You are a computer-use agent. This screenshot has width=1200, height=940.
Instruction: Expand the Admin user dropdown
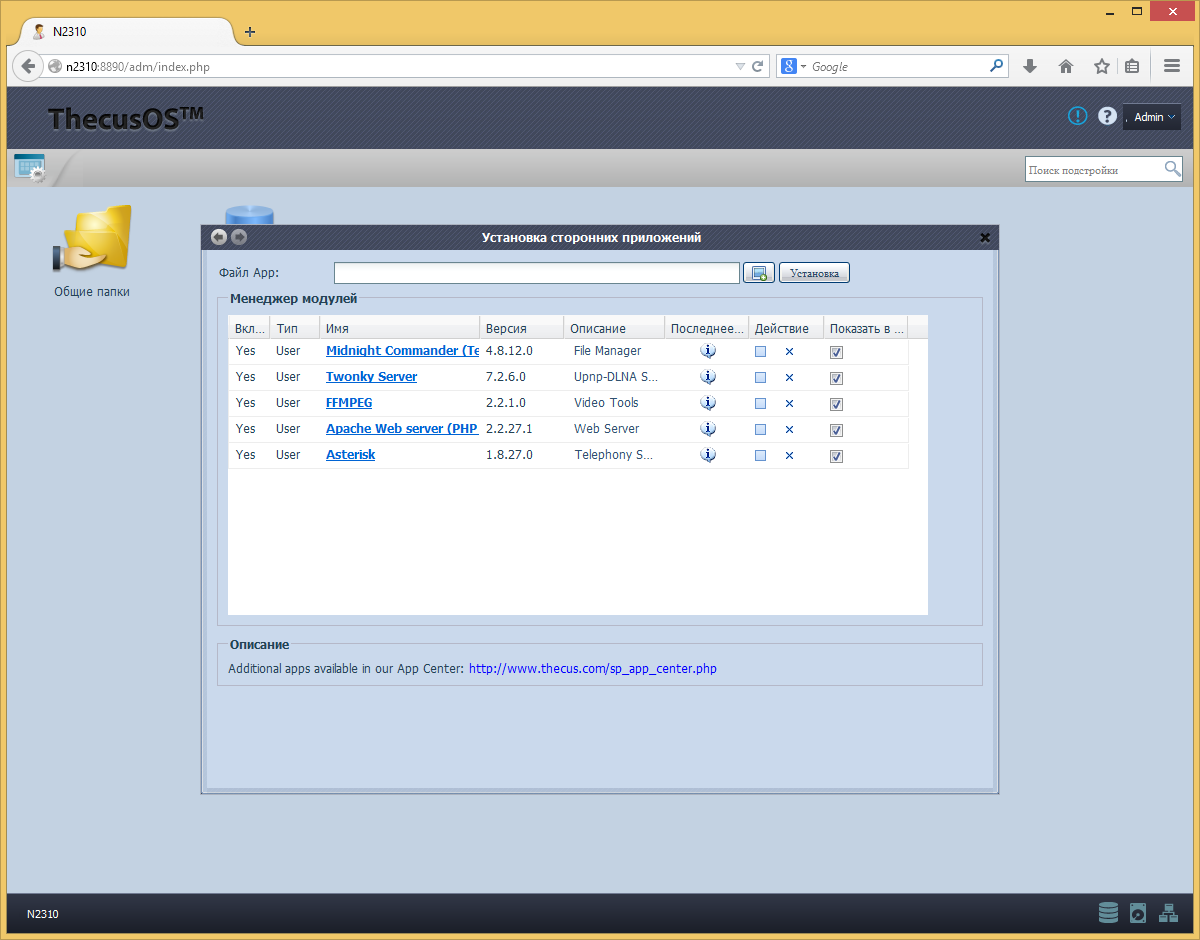tap(1153, 117)
